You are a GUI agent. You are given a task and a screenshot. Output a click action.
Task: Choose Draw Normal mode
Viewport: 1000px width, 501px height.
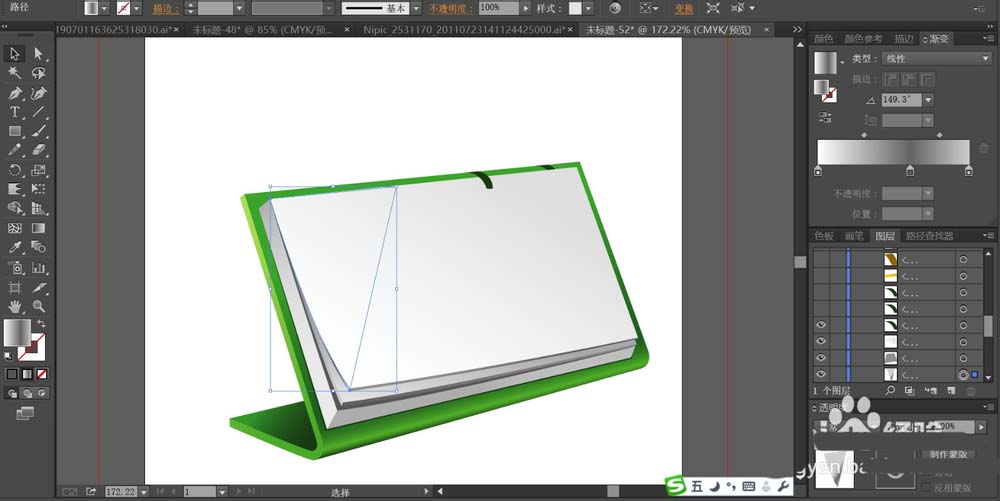pos(12,393)
